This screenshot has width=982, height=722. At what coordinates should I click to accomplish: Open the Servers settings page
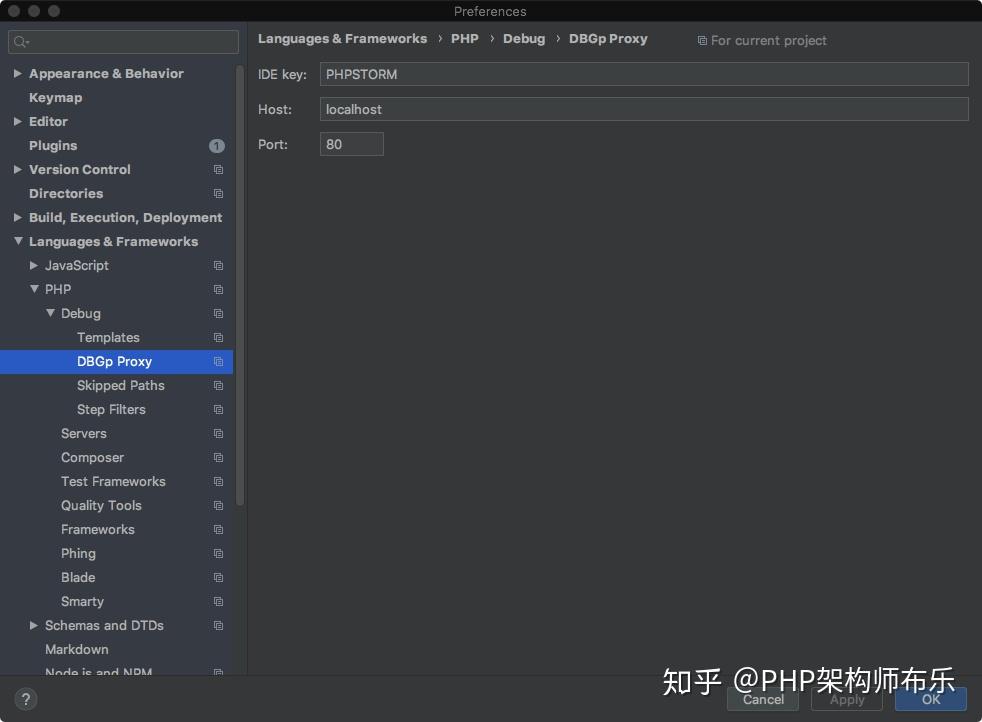83,433
